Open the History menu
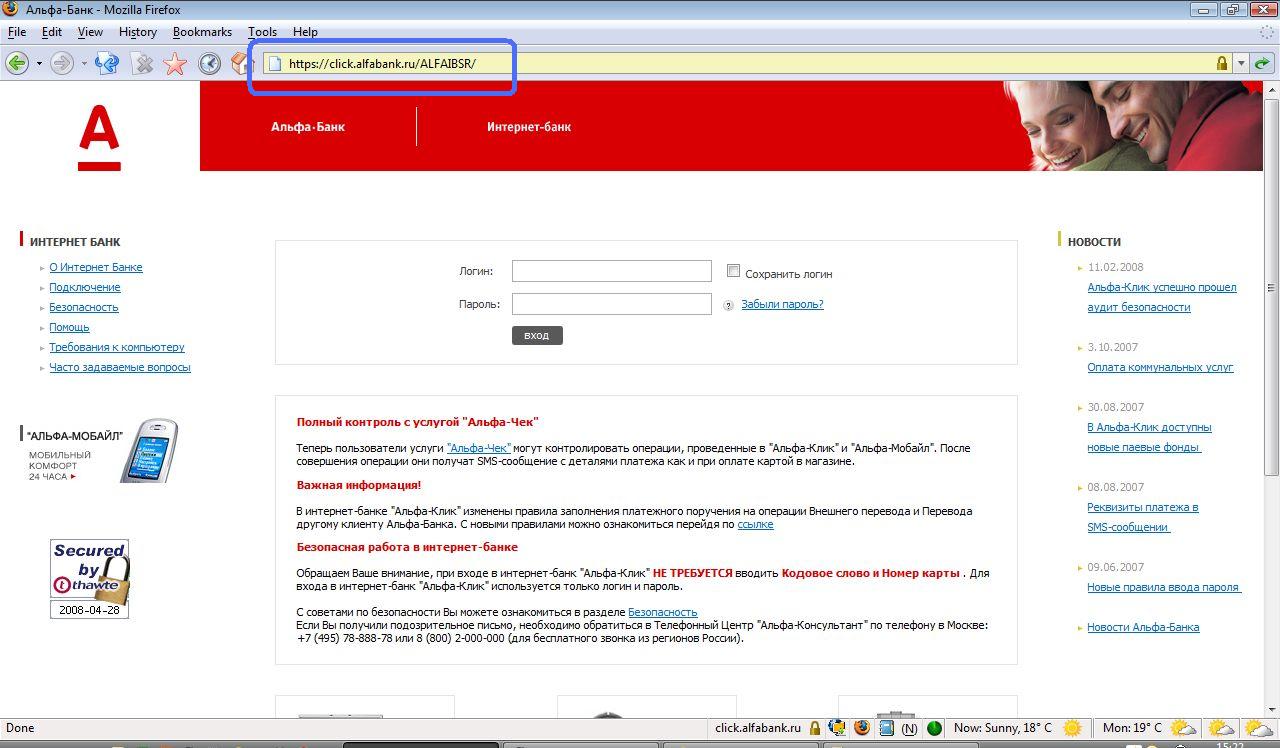 point(138,32)
